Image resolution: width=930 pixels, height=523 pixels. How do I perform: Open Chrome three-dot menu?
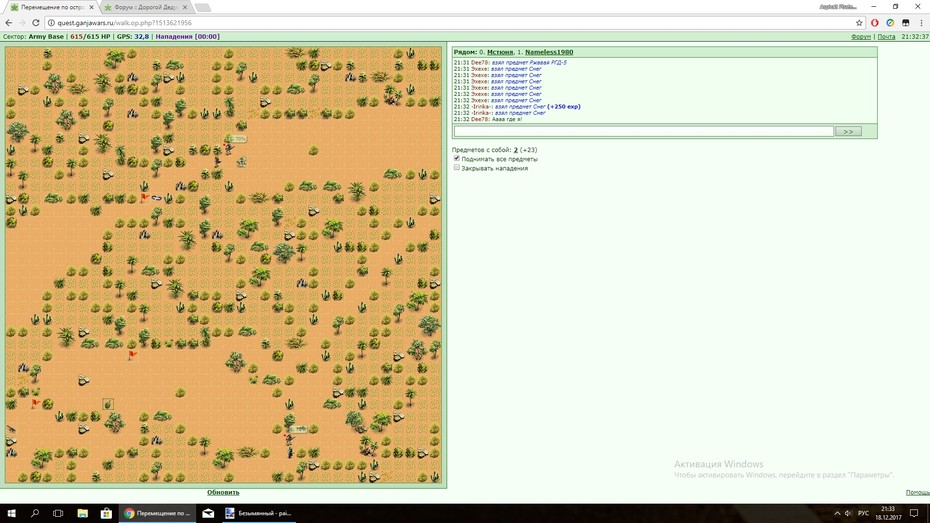click(x=921, y=23)
